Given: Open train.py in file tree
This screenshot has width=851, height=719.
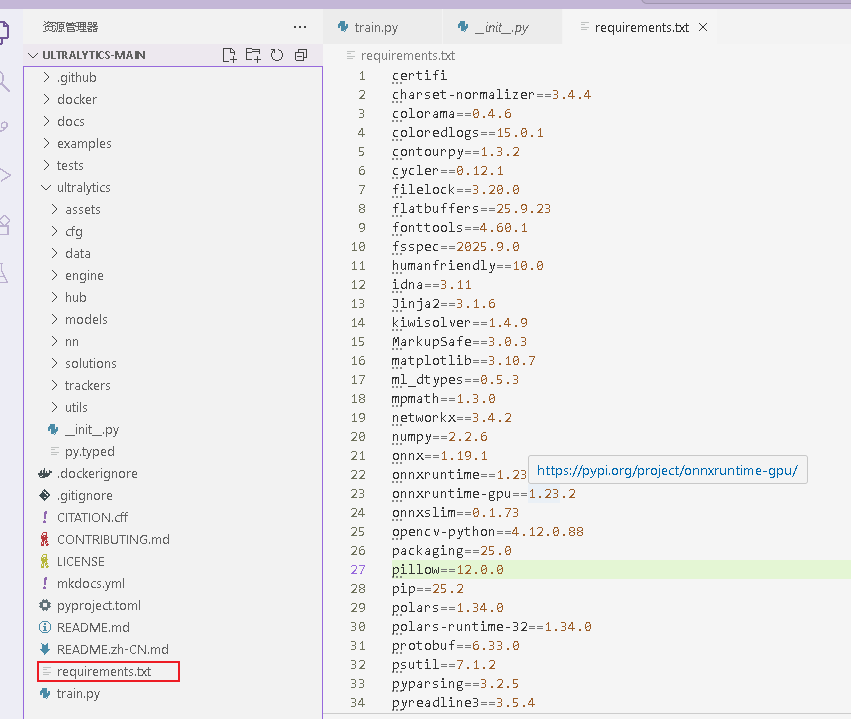Looking at the screenshot, I should (78, 693).
